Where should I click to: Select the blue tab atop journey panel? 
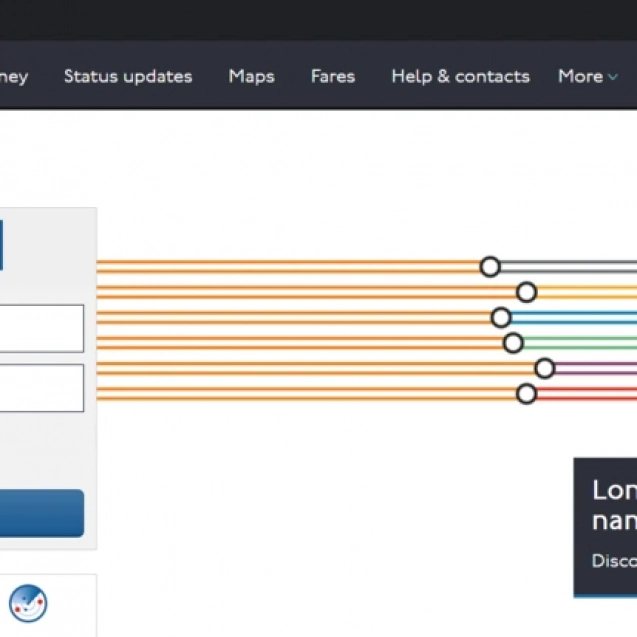tap(1, 246)
